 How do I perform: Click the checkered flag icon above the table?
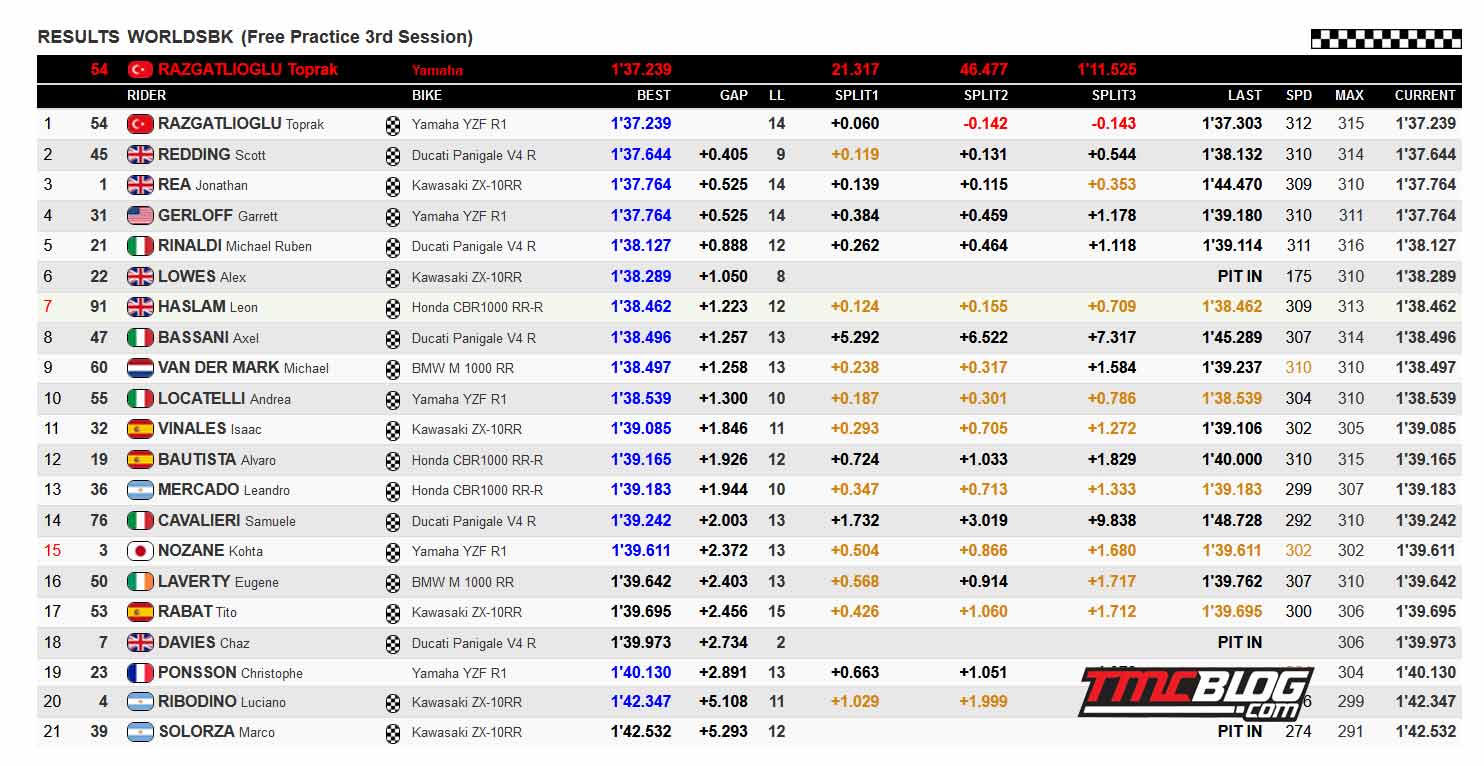1386,39
